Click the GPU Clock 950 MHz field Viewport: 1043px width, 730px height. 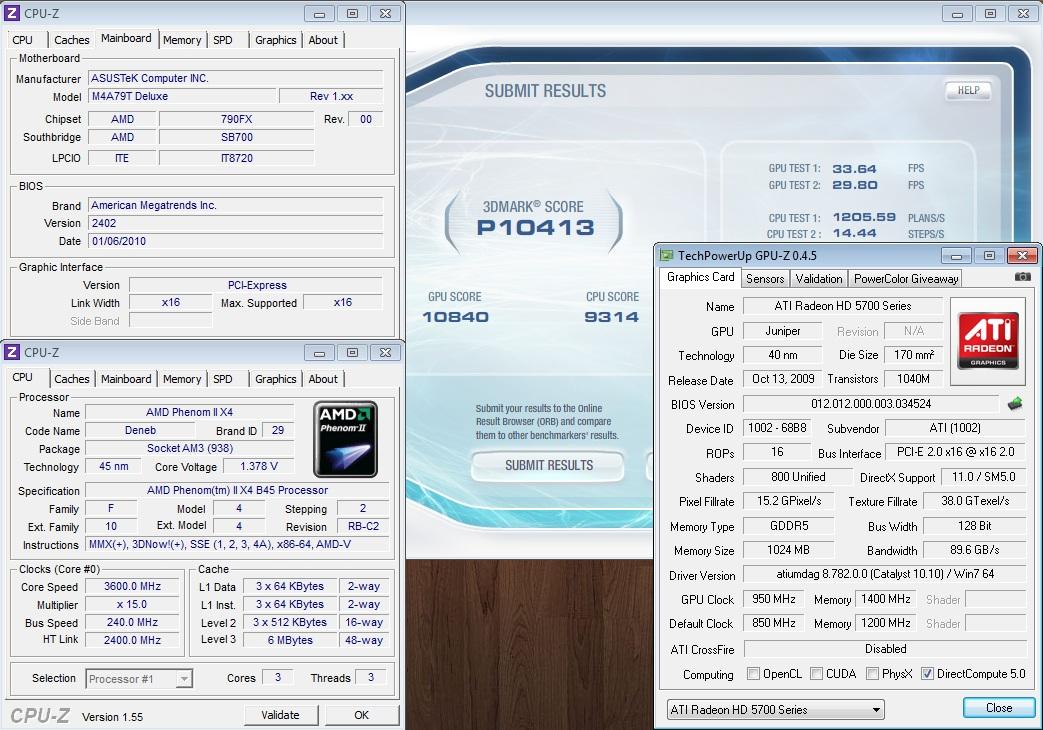pyautogui.click(x=774, y=599)
